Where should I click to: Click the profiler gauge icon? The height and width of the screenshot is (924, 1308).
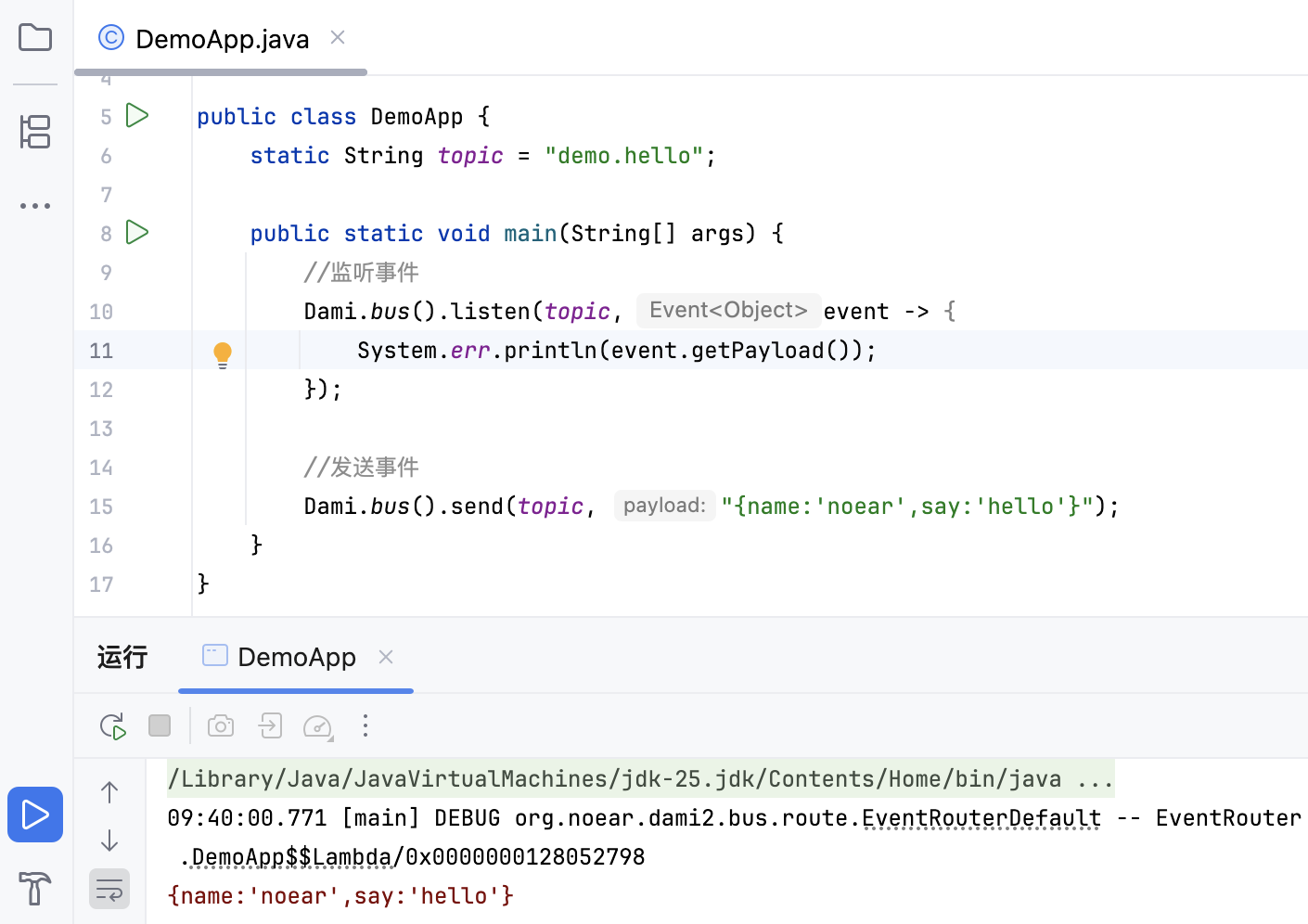pos(318,726)
